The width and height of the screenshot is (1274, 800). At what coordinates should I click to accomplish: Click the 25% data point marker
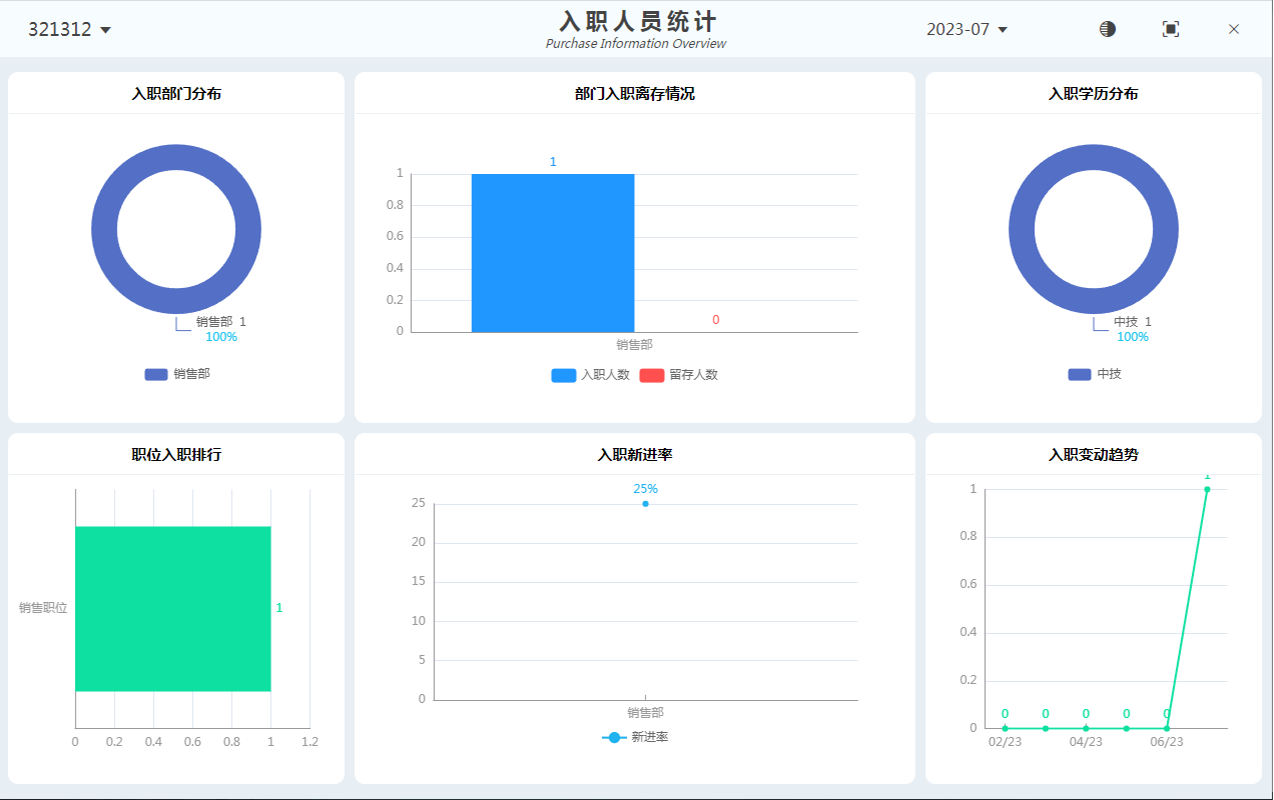644,503
